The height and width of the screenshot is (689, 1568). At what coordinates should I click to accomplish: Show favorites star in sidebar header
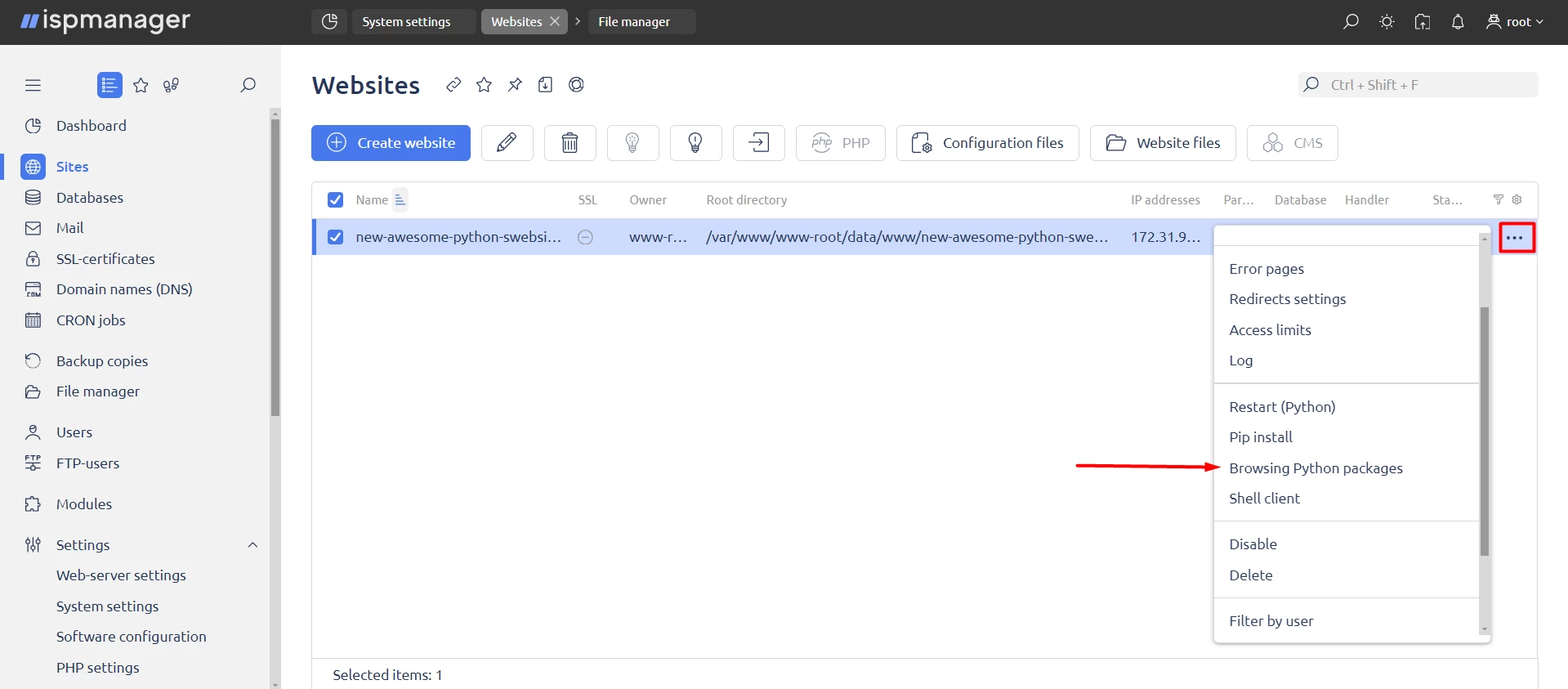[x=141, y=85]
